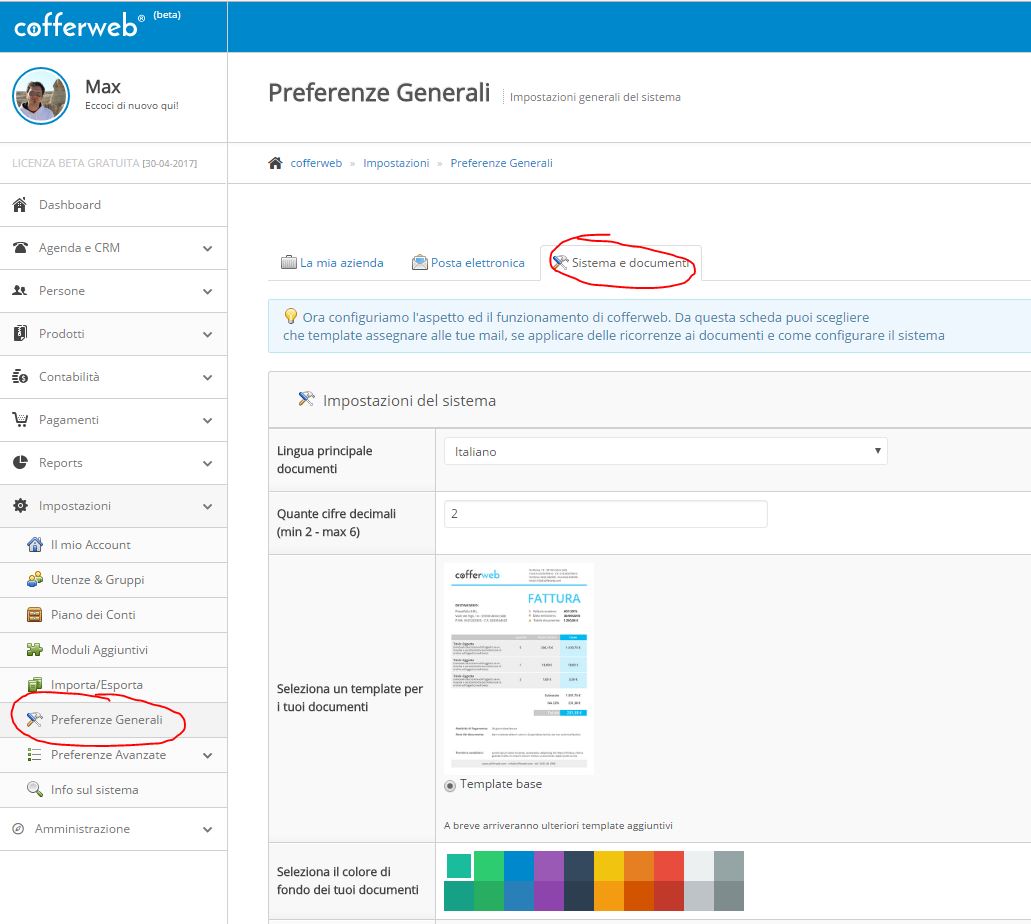Pick the orange color swatch in top row
This screenshot has height=924, width=1031.
click(x=639, y=865)
